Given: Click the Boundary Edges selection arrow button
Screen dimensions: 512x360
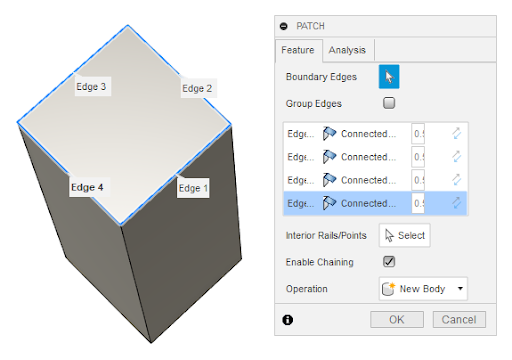Looking at the screenshot, I should [389, 77].
